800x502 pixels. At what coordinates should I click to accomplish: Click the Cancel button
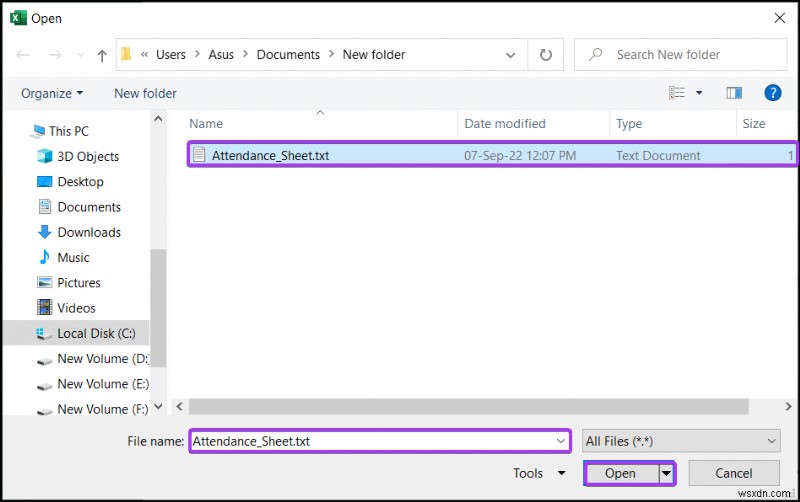click(734, 473)
